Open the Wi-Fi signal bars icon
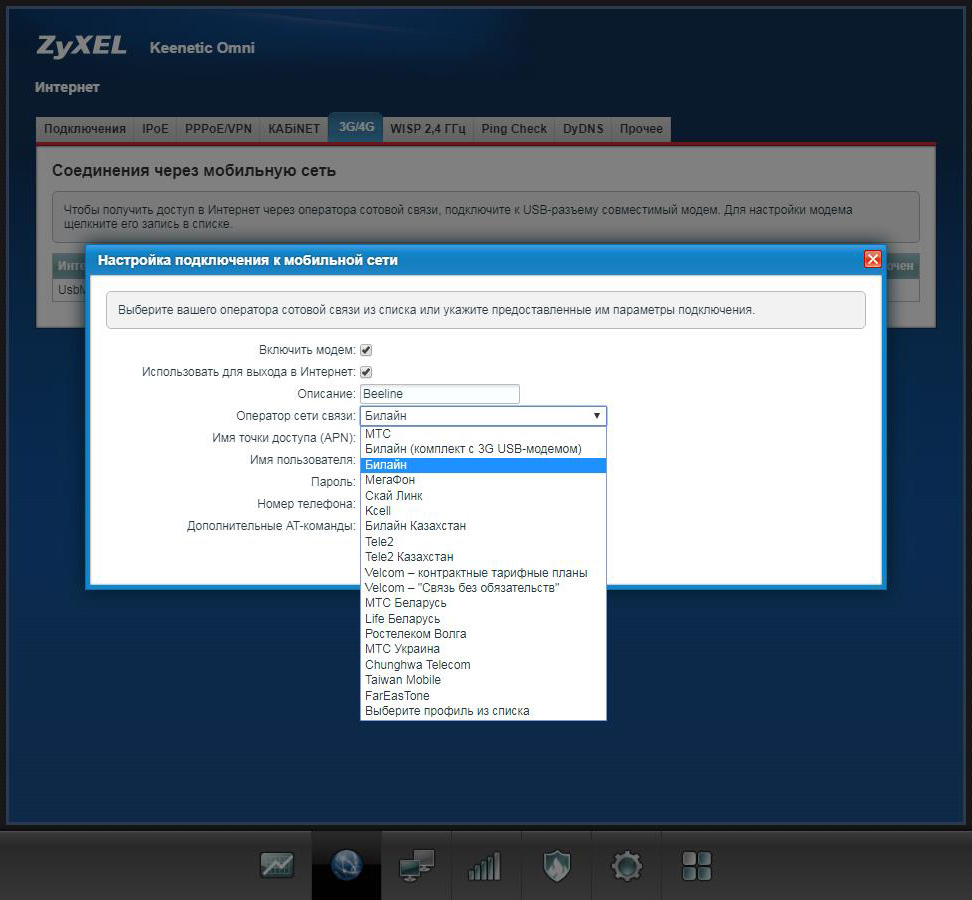This screenshot has height=900, width=972. click(485, 865)
